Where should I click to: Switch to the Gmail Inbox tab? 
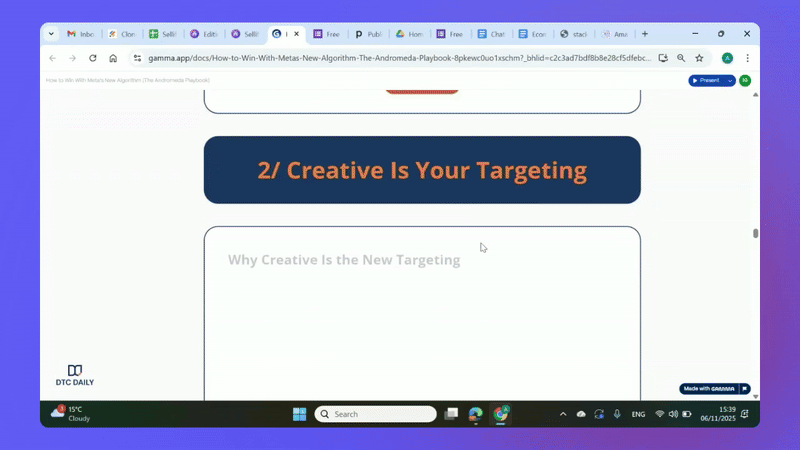[81, 34]
